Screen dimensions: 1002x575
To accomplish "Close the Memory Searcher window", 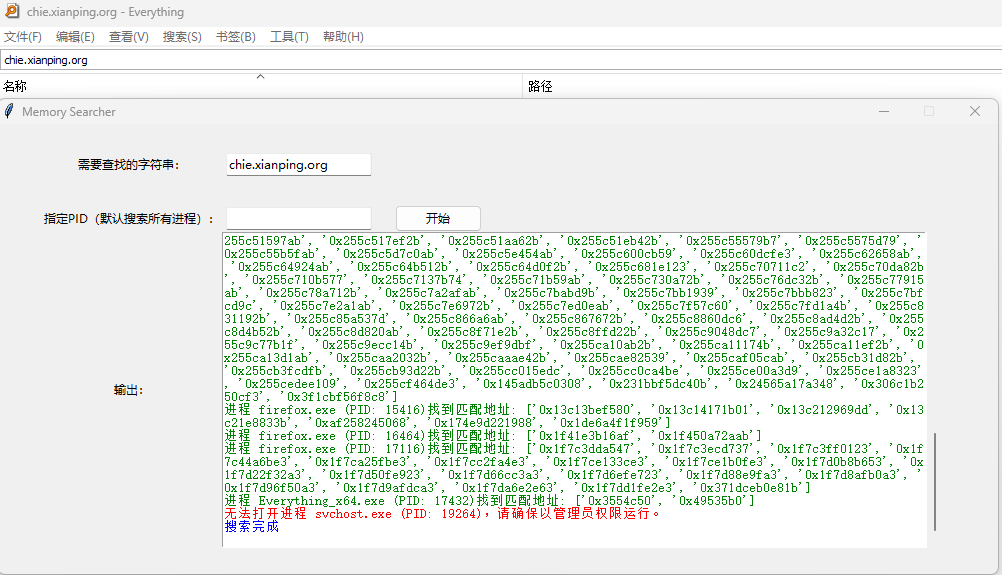I will pyautogui.click(x=975, y=111).
